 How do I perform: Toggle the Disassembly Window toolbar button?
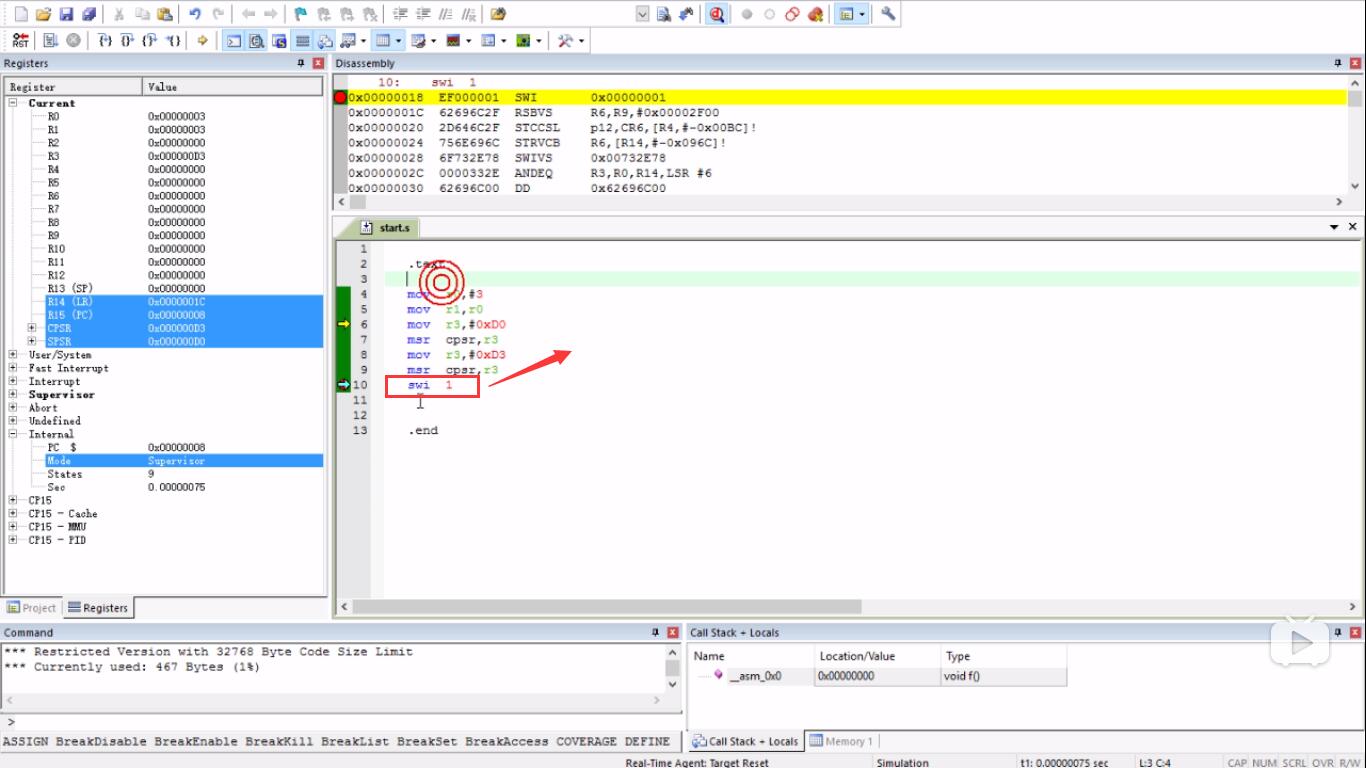(256, 41)
